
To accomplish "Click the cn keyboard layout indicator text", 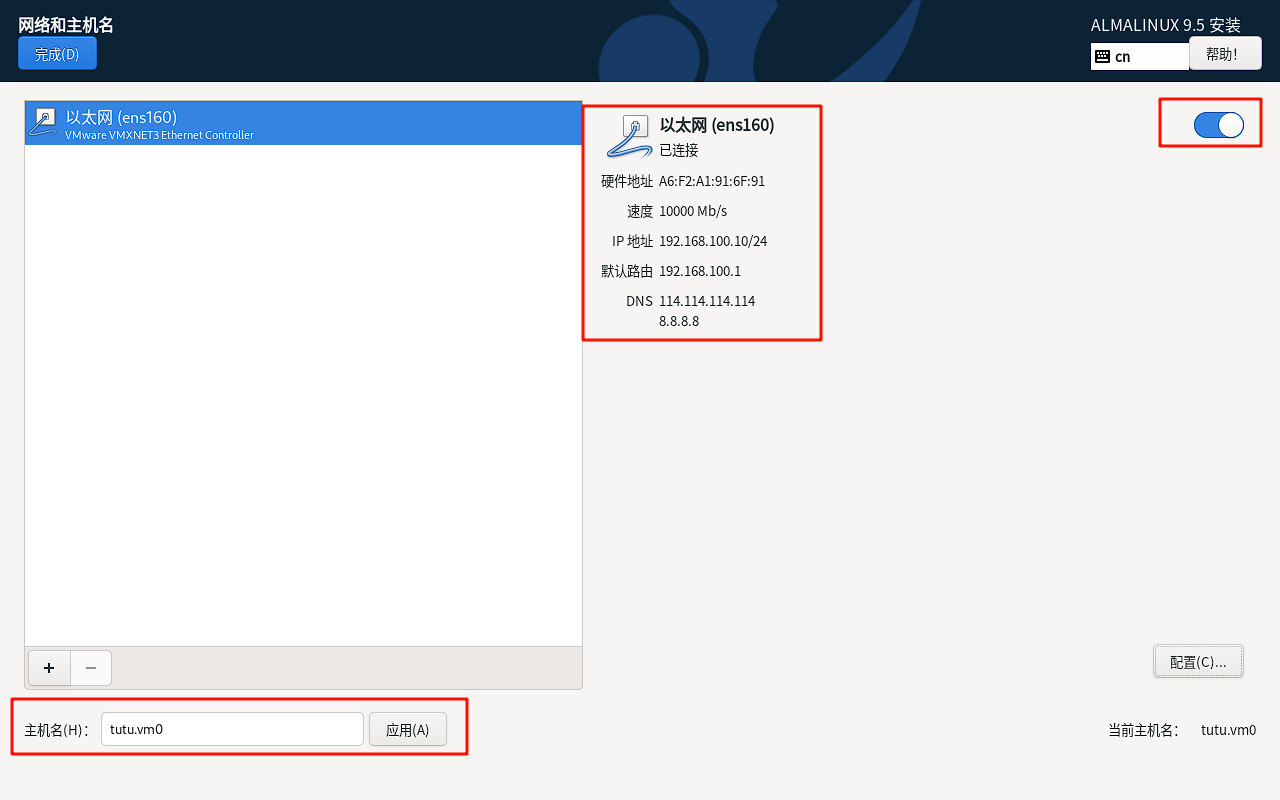I will (1123, 57).
